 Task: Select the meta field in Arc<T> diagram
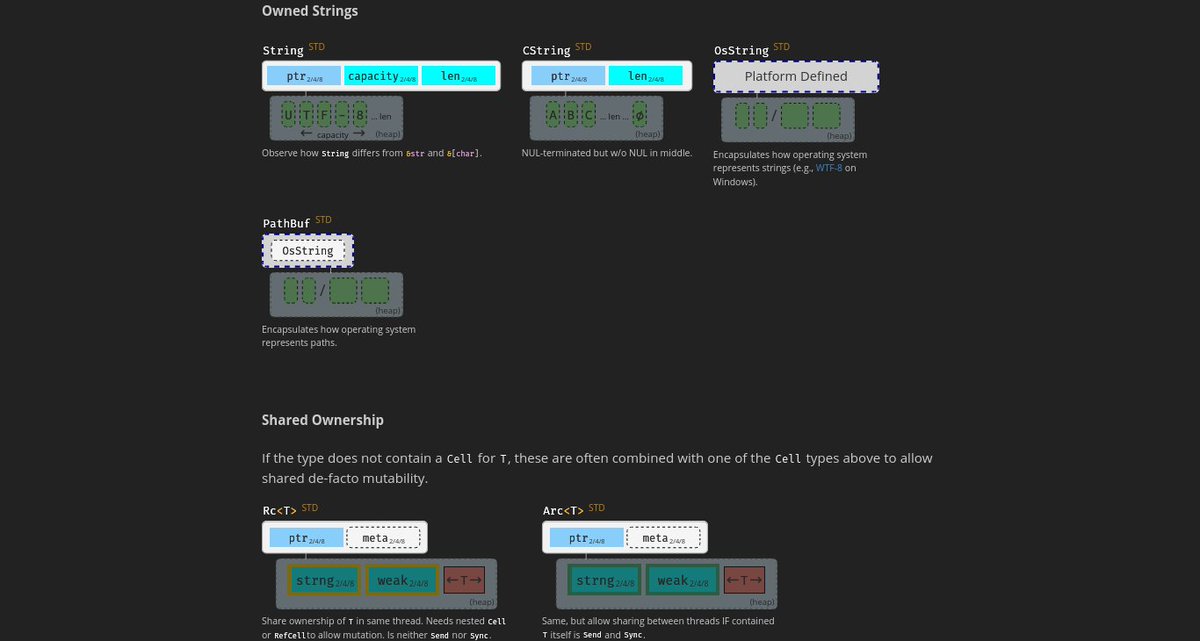663,538
